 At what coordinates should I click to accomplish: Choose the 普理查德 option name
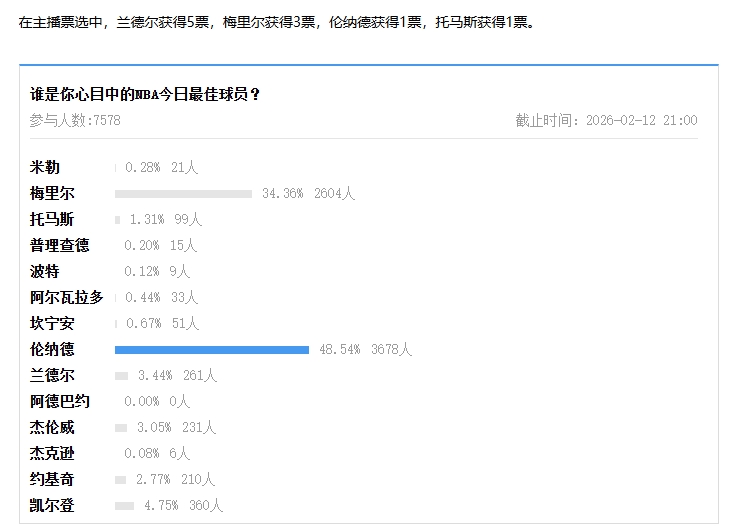pyautogui.click(x=59, y=245)
